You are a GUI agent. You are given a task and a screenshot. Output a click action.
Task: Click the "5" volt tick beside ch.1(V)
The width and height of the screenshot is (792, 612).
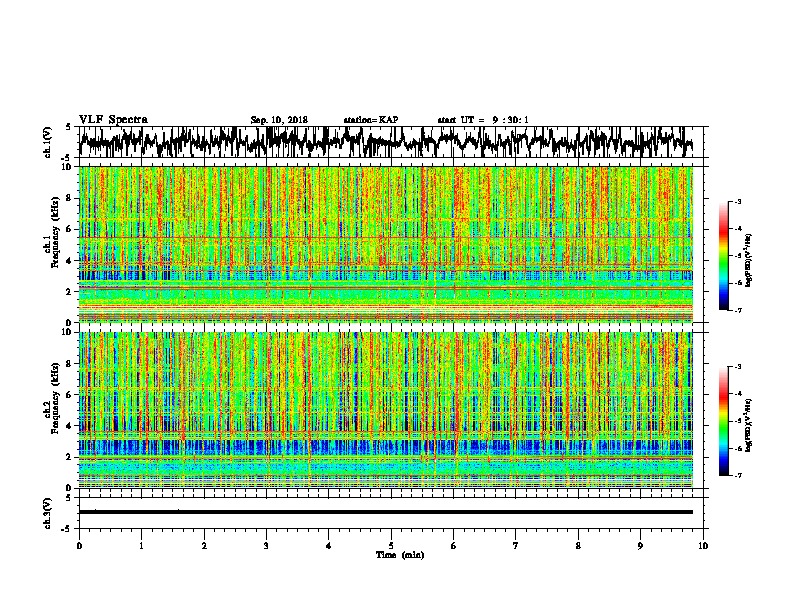point(68,127)
